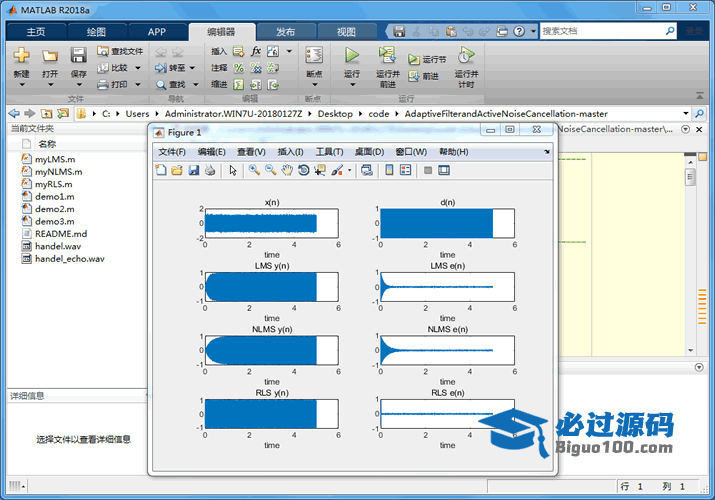Viewport: 715px width, 500px height.
Task: Expand the New (新建) dropdown arrow
Action: [x=21, y=86]
